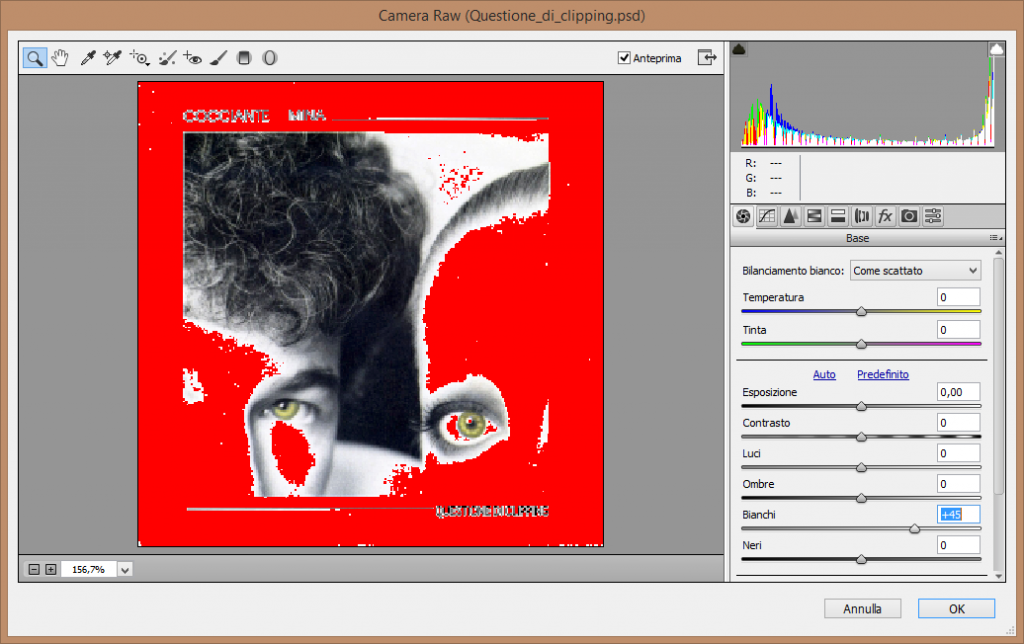Pick the White Balance eyedropper tool
This screenshot has height=644, width=1024.
[88, 58]
